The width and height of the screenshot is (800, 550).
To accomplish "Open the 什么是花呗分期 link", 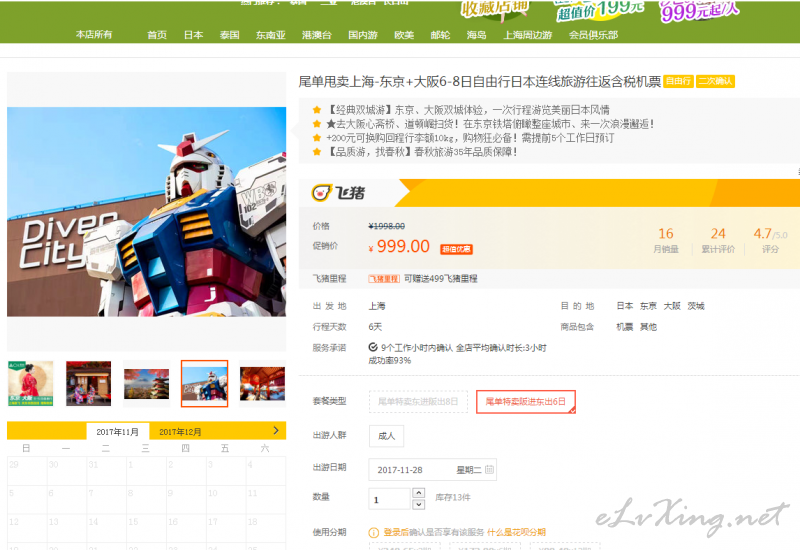I will [516, 532].
